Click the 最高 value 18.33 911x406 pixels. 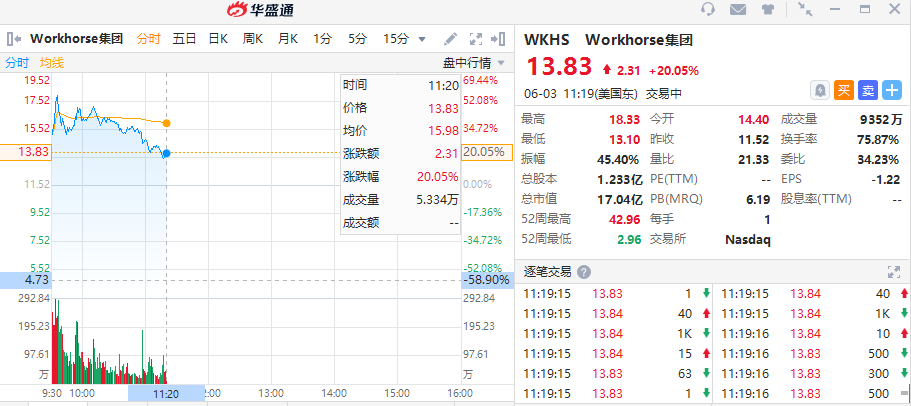coord(624,120)
